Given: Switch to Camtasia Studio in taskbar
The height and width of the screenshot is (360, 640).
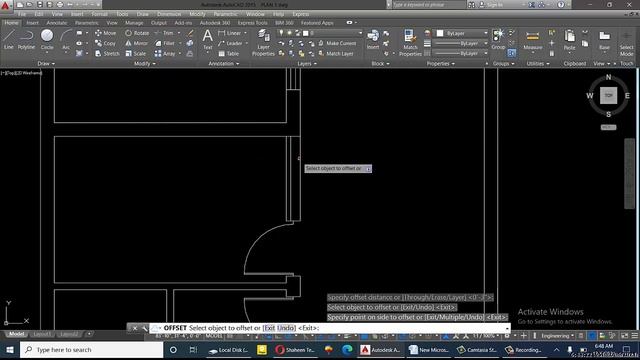Looking at the screenshot, I should pos(476,350).
